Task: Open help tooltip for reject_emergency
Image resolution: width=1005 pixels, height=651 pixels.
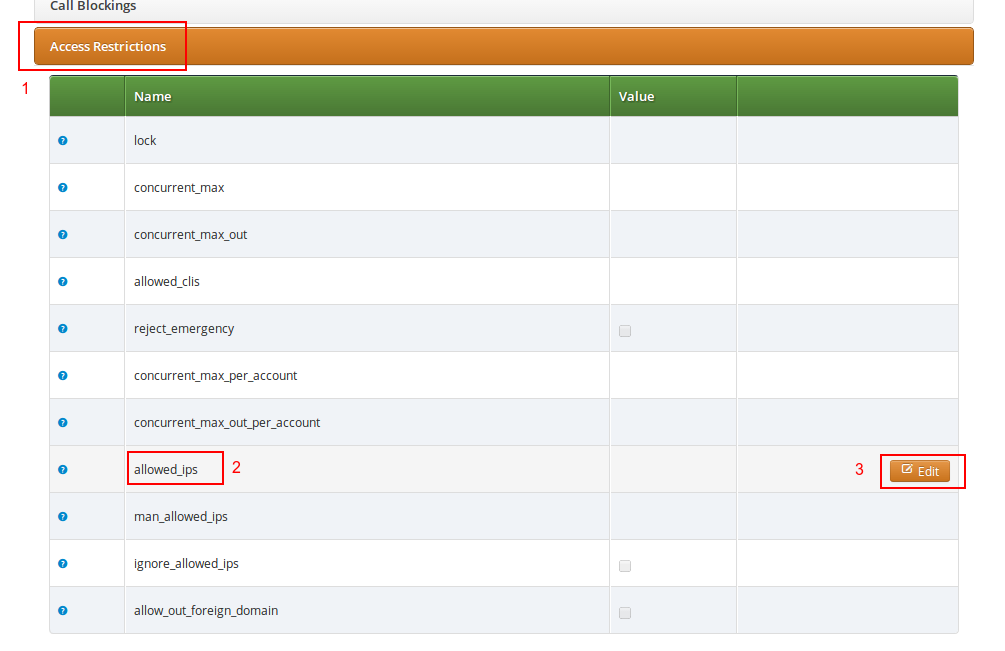Action: click(x=62, y=328)
